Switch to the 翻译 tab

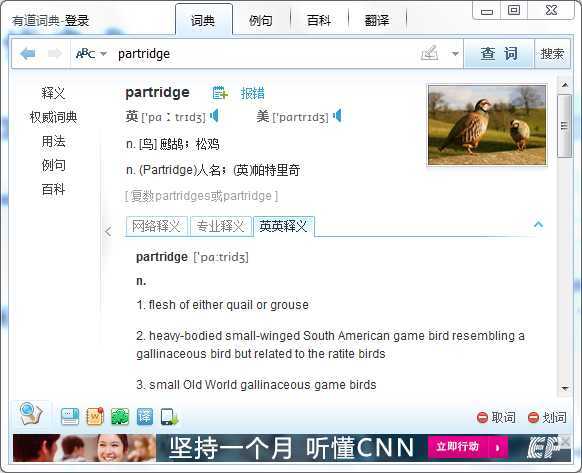[x=377, y=20]
